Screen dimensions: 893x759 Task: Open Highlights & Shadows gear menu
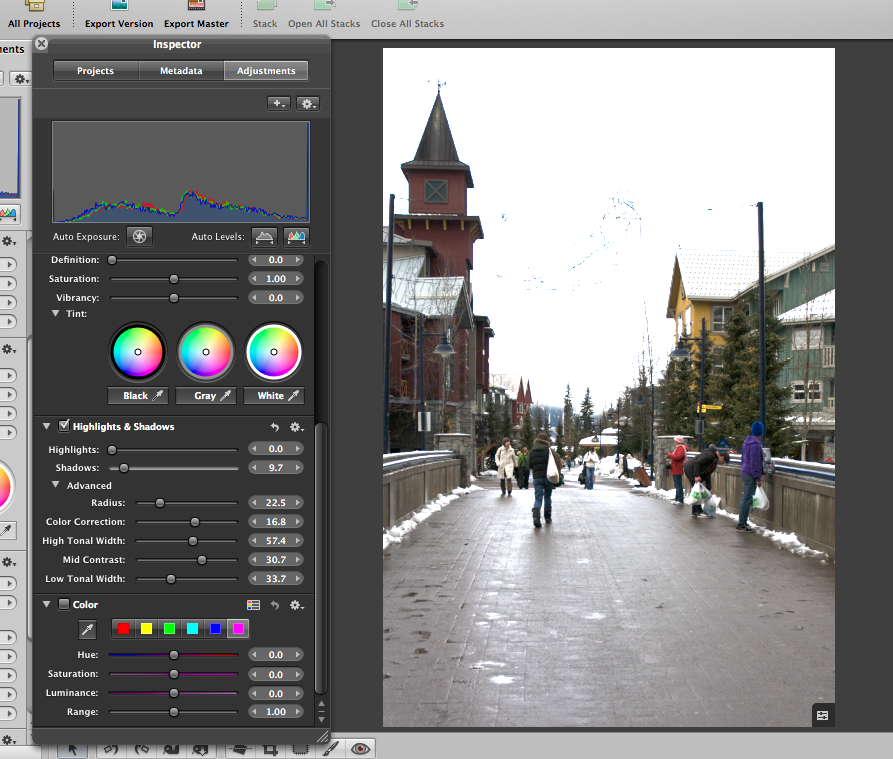coord(297,427)
